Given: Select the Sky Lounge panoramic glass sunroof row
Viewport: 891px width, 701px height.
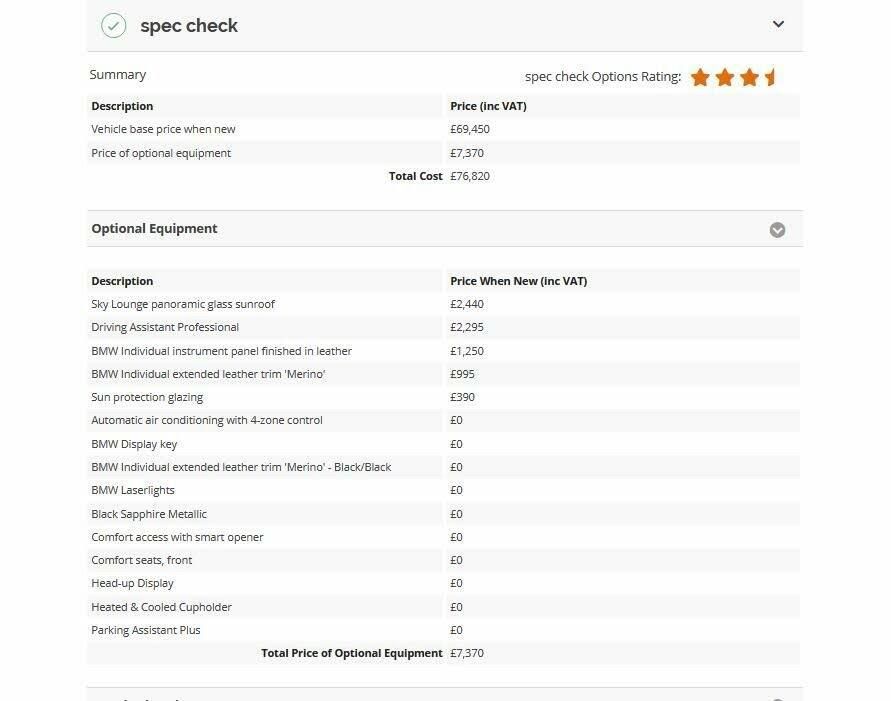Looking at the screenshot, I should click(444, 304).
